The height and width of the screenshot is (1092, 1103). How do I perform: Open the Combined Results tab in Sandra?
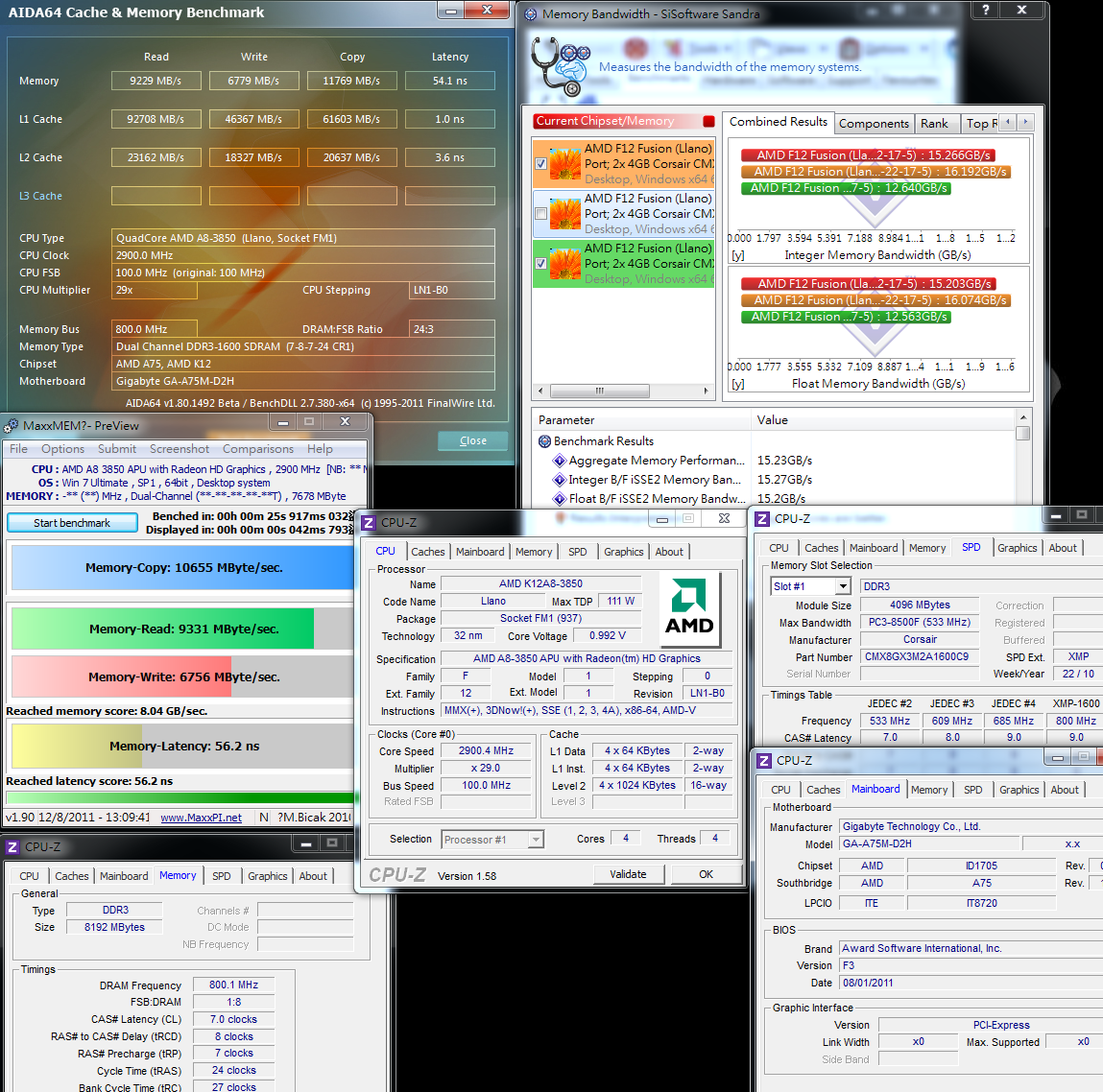778,122
